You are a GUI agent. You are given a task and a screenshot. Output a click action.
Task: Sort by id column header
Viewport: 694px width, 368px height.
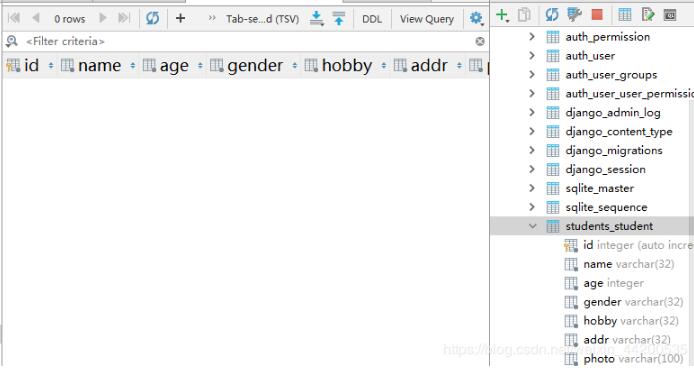pos(29,66)
